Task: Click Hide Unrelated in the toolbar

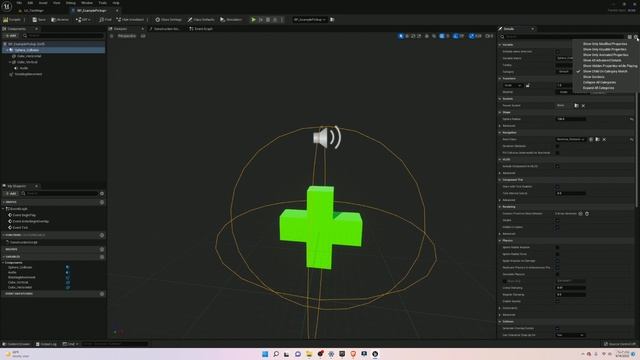Action: click(130, 20)
